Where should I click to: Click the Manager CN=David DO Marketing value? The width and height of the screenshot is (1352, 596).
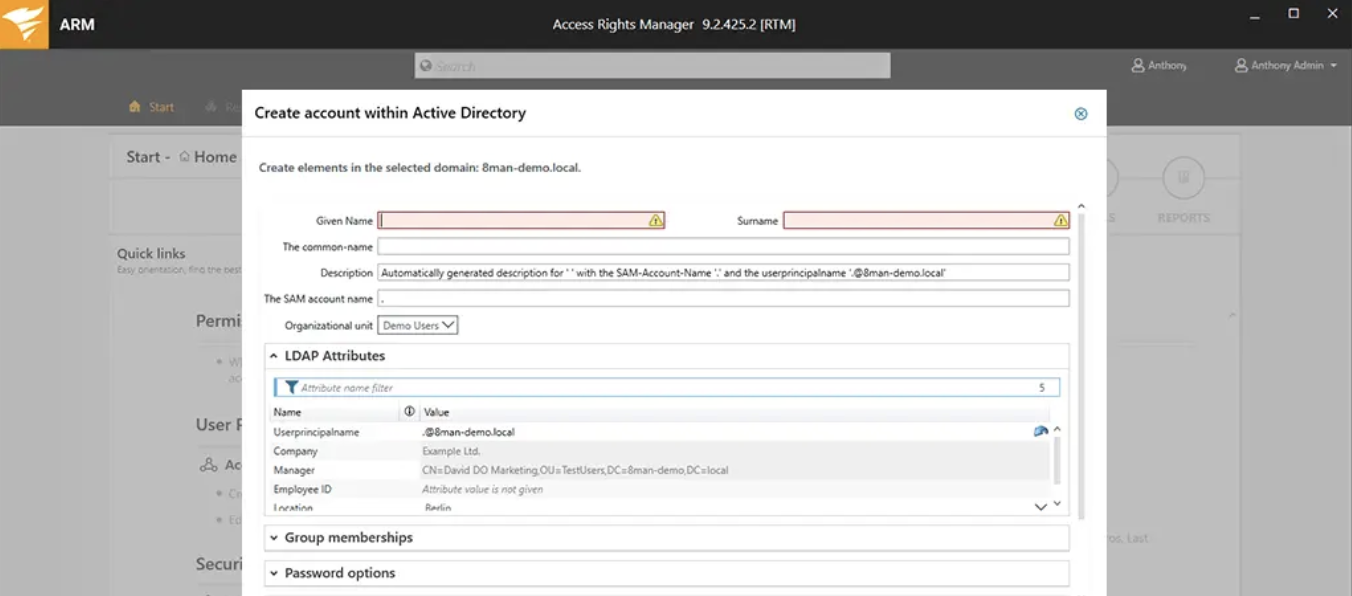[x=575, y=470]
